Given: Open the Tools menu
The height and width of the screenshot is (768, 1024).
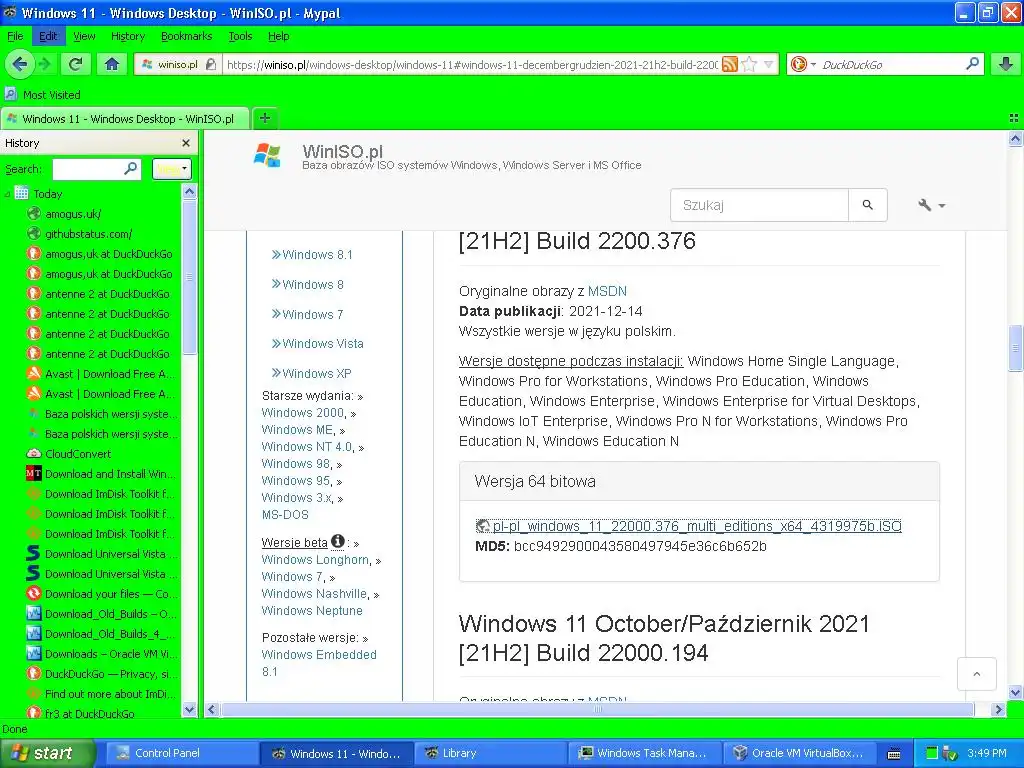Looking at the screenshot, I should (240, 36).
